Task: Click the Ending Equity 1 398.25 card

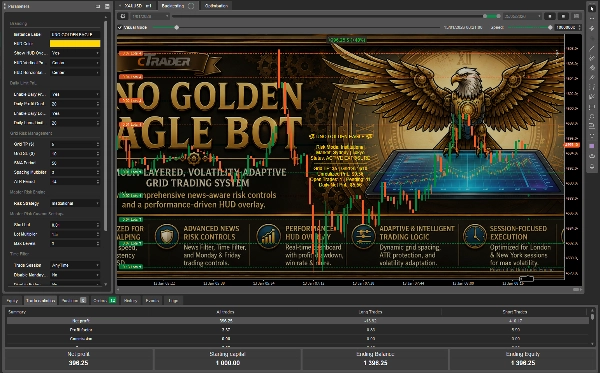Action: [x=522, y=359]
